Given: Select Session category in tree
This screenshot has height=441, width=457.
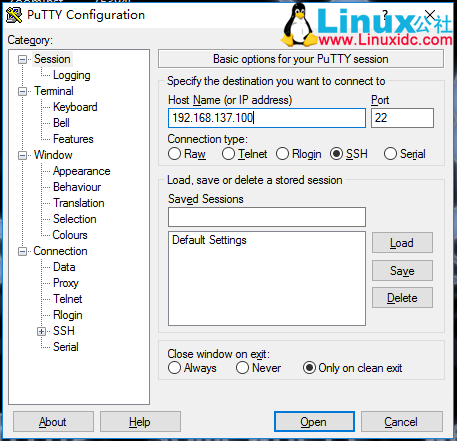Looking at the screenshot, I should pyautogui.click(x=52, y=59).
